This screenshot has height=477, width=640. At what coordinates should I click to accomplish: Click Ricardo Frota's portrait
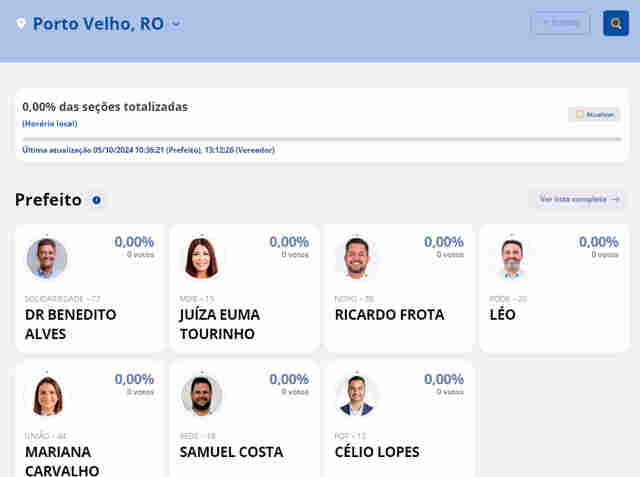[356, 258]
